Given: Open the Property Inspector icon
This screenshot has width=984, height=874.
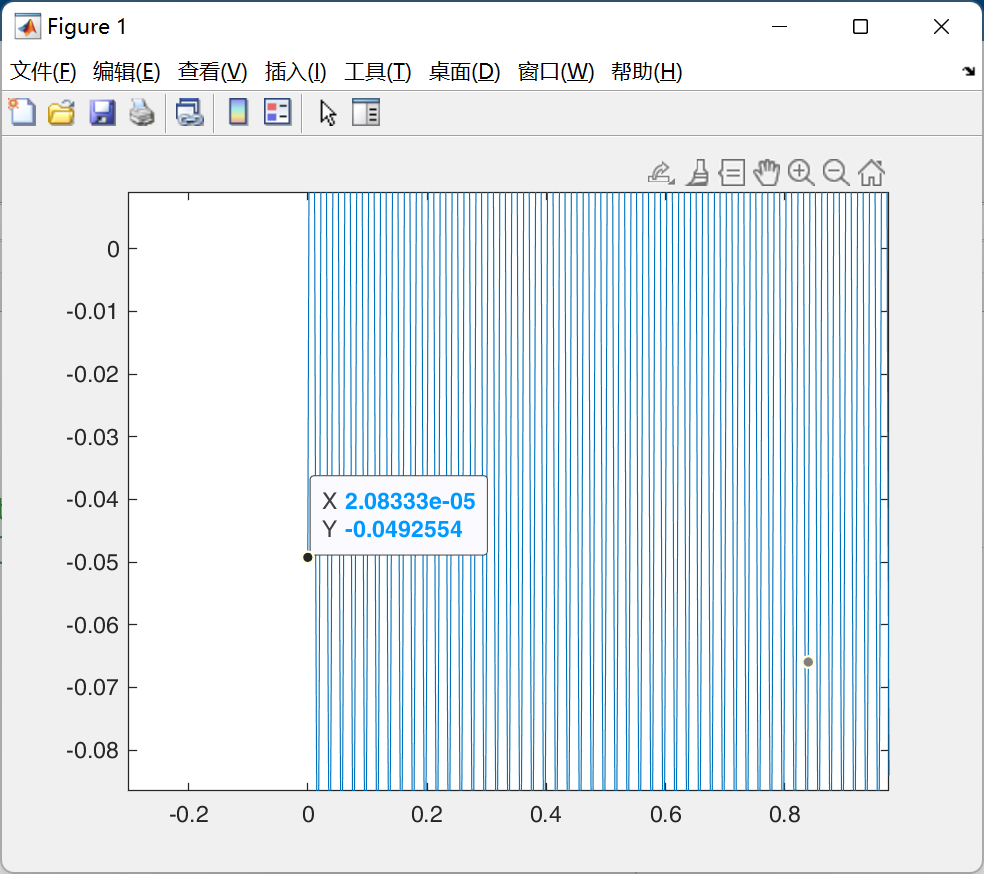Looking at the screenshot, I should pyautogui.click(x=366, y=112).
